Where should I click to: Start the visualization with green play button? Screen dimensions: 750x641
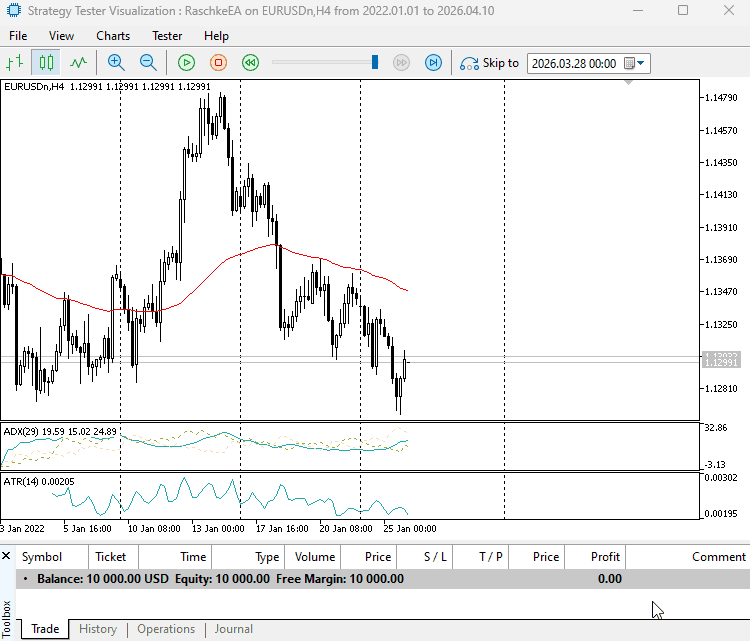click(187, 63)
